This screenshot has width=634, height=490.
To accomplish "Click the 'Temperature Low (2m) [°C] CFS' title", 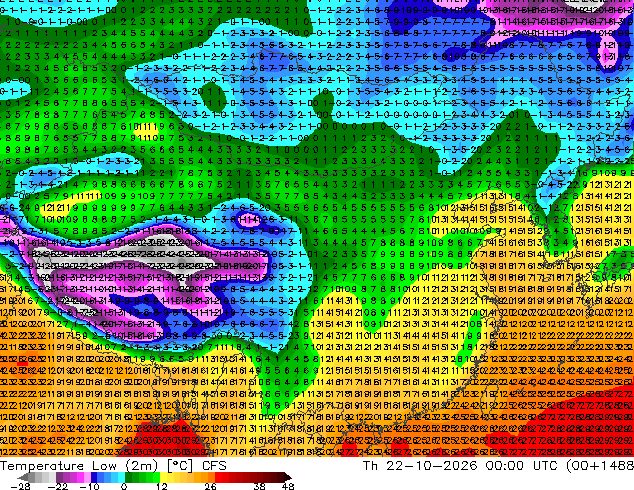I will click(x=113, y=466).
